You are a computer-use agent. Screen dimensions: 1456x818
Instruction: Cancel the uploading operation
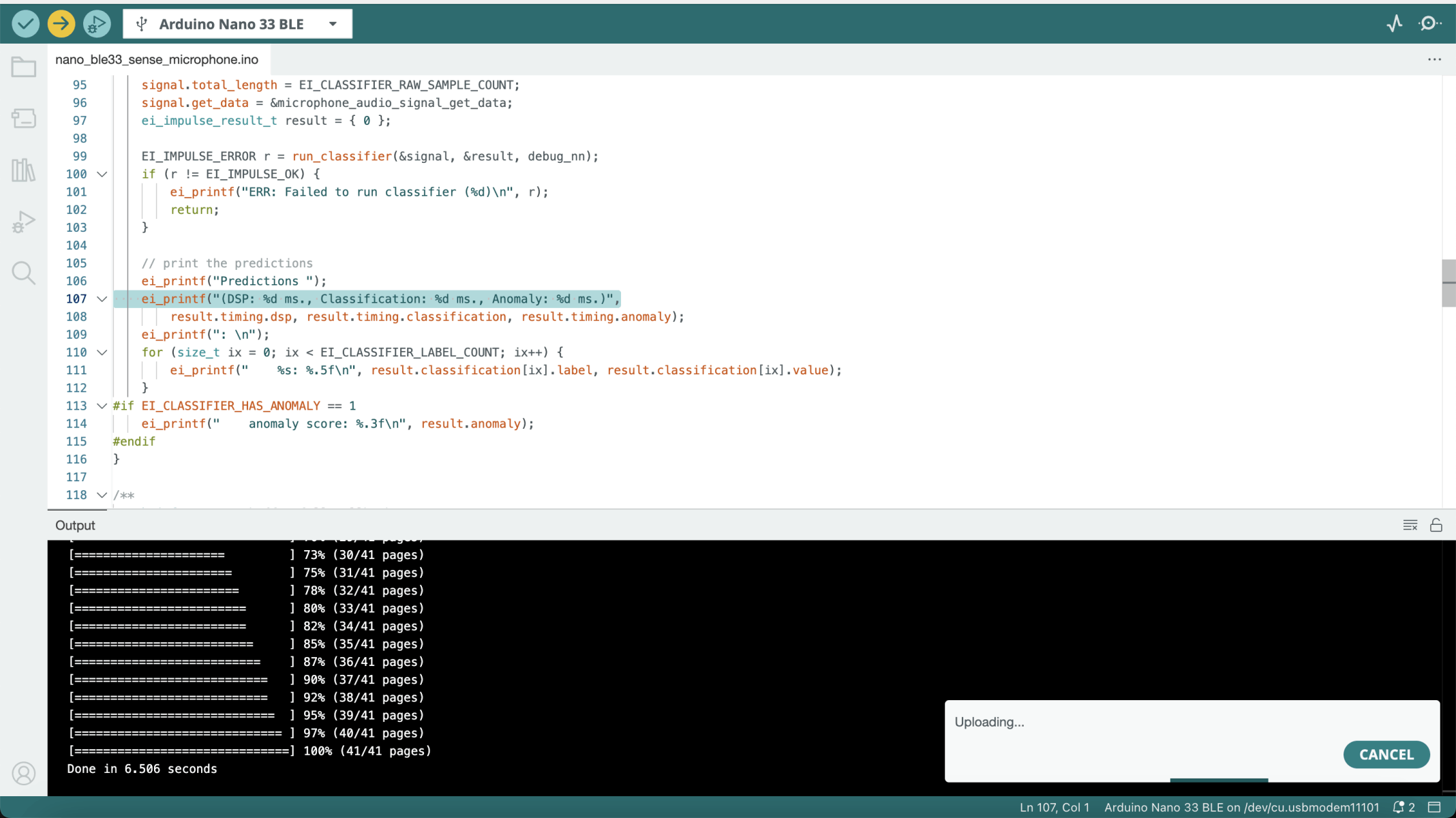click(x=1386, y=755)
